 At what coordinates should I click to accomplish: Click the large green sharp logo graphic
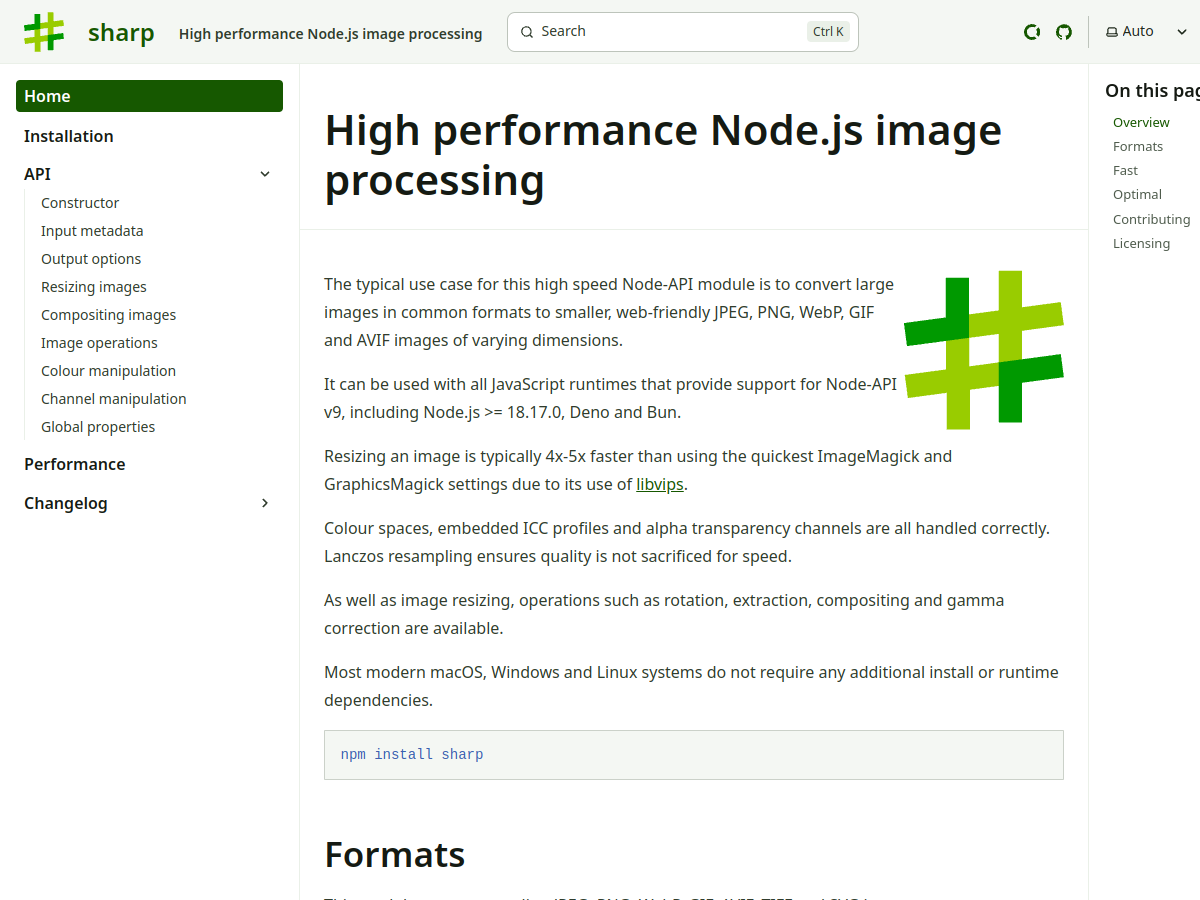983,349
